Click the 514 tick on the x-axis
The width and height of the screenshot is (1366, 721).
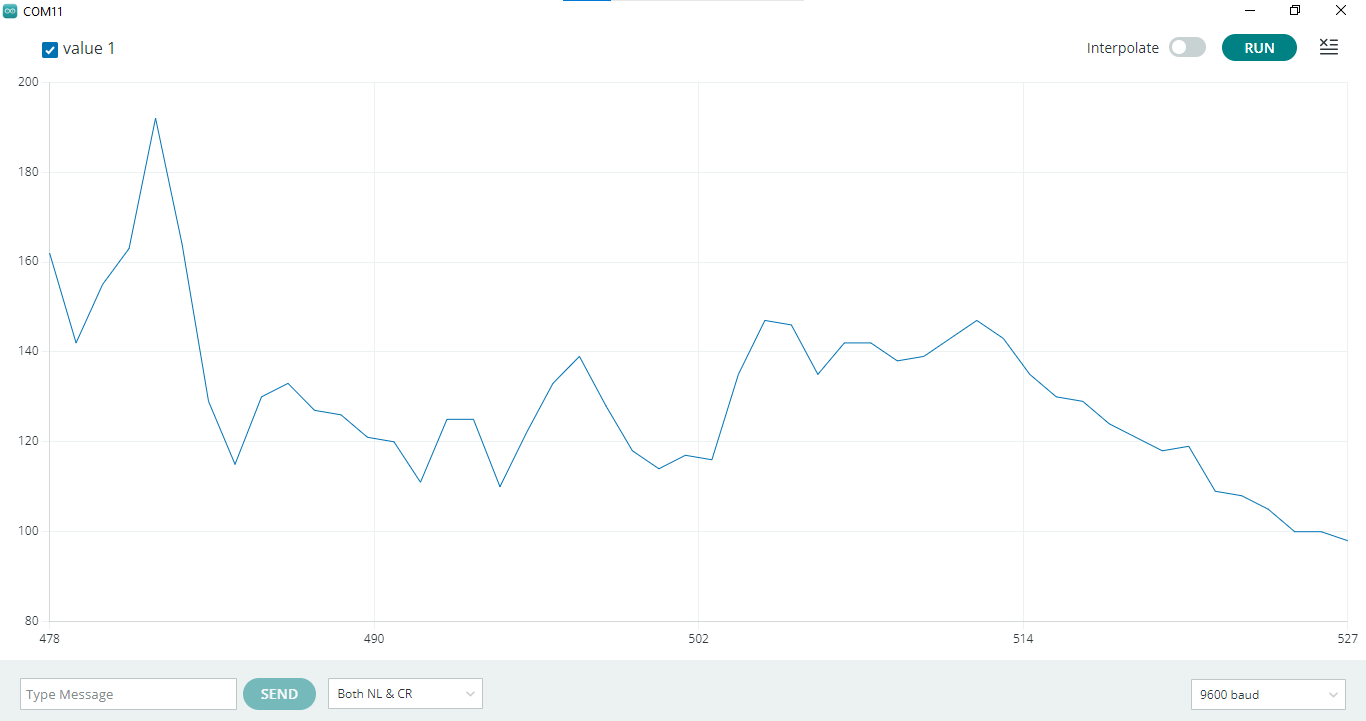click(1023, 639)
